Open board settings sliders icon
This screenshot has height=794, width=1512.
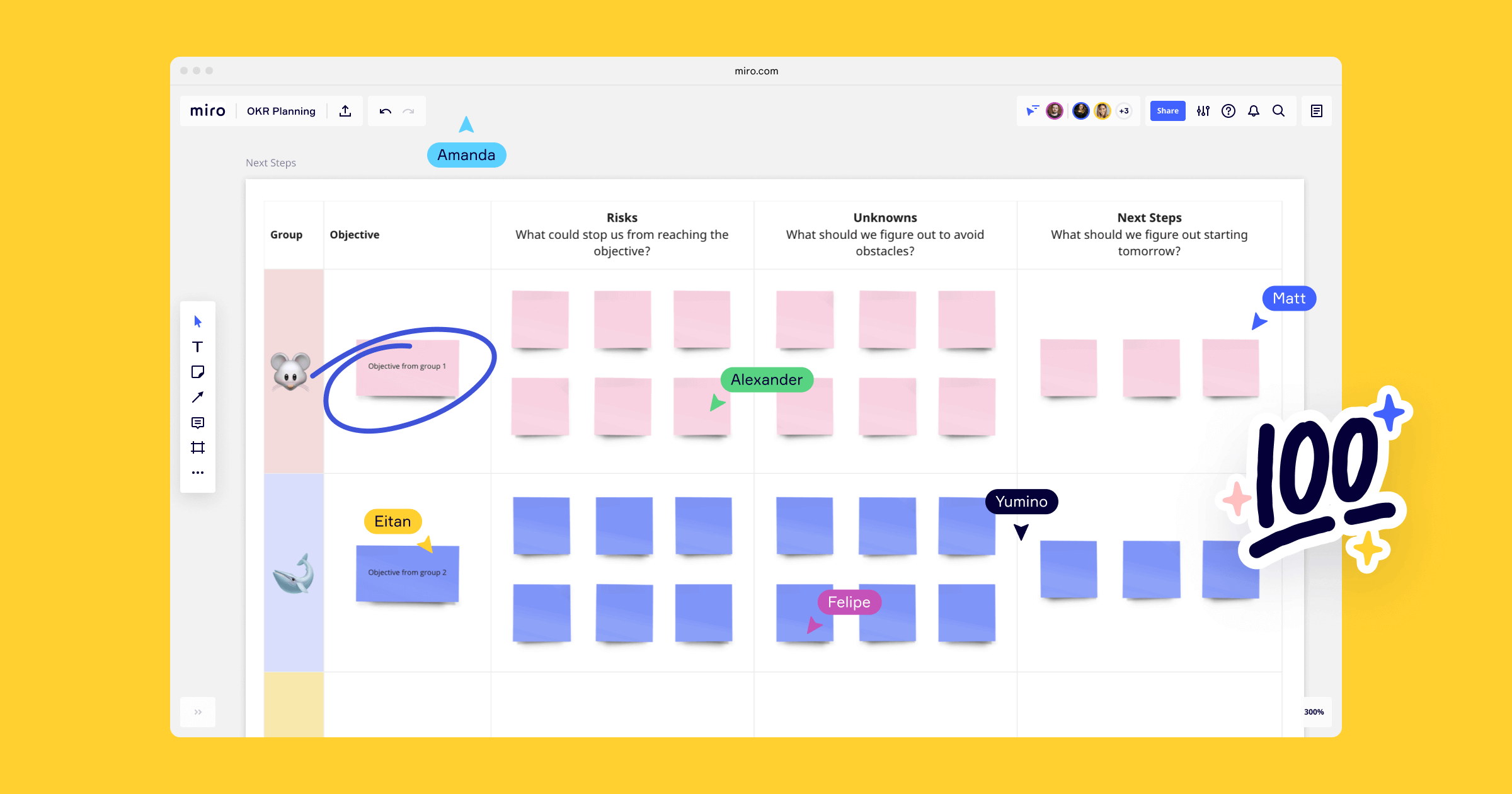pyautogui.click(x=1203, y=111)
